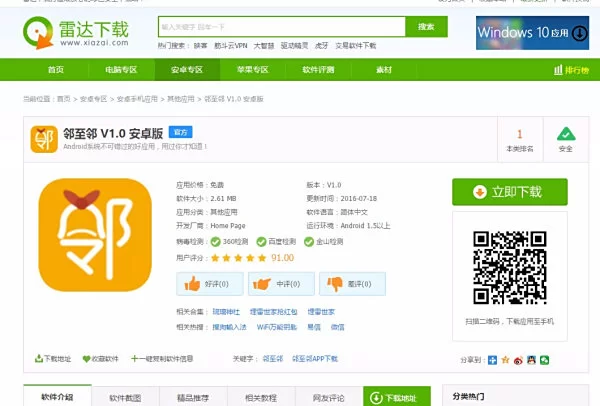
Task: Click the 一键复制软件信息 plus icon
Action: pos(134,359)
